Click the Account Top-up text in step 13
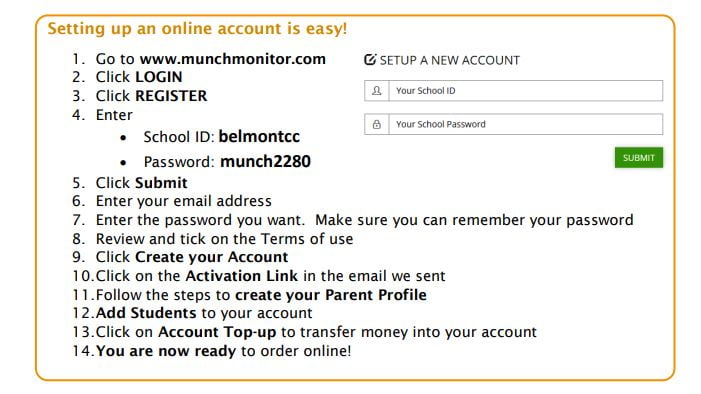This screenshot has width=701, height=394. 220,332
